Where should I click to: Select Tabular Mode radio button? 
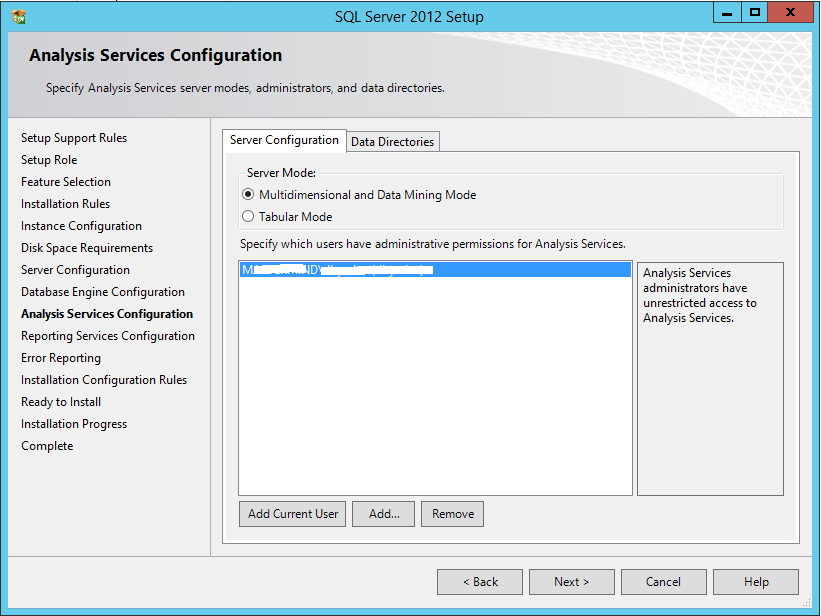[x=248, y=216]
